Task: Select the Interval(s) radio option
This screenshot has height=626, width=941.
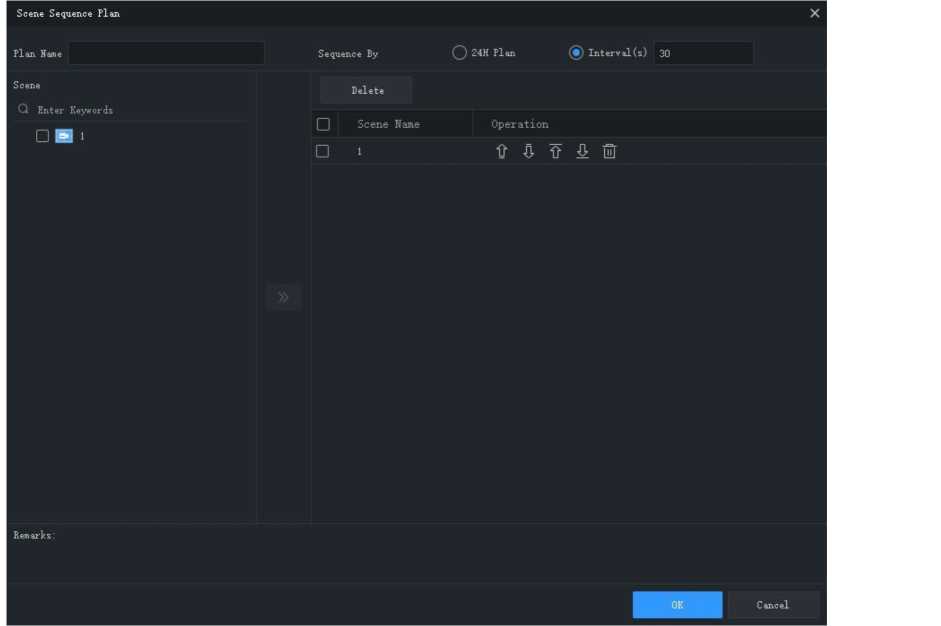Action: (x=576, y=53)
